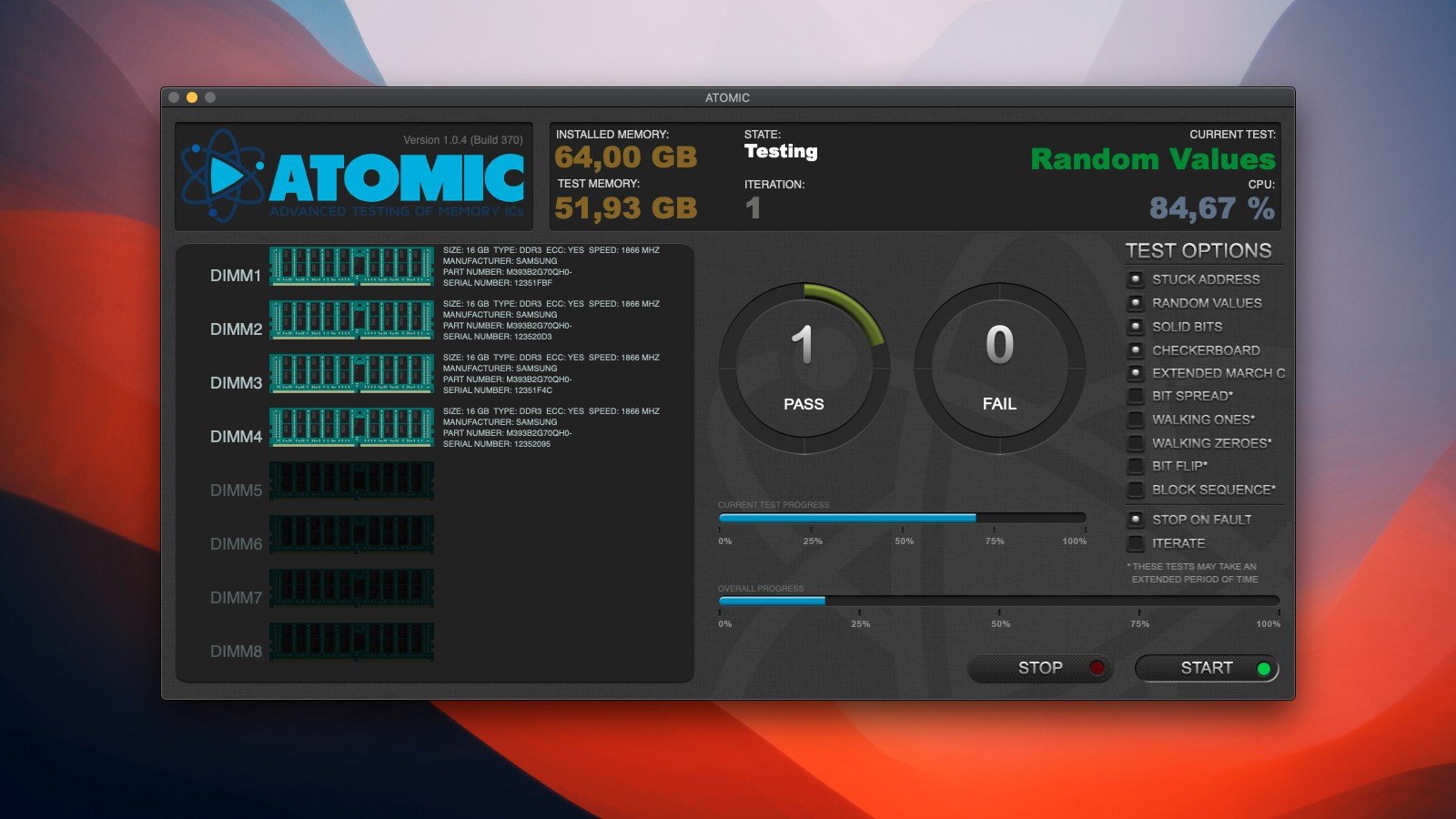Select the DIMM1 memory module image
Image resolution: width=1456 pixels, height=819 pixels.
351,266
